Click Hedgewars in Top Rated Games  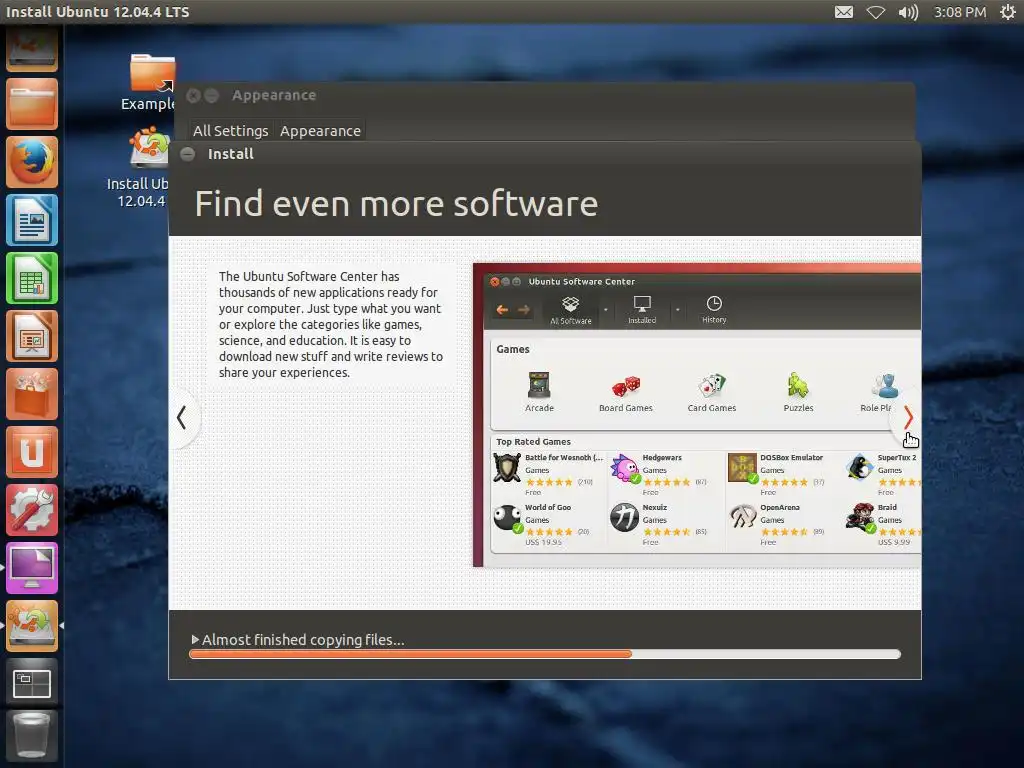659,473
